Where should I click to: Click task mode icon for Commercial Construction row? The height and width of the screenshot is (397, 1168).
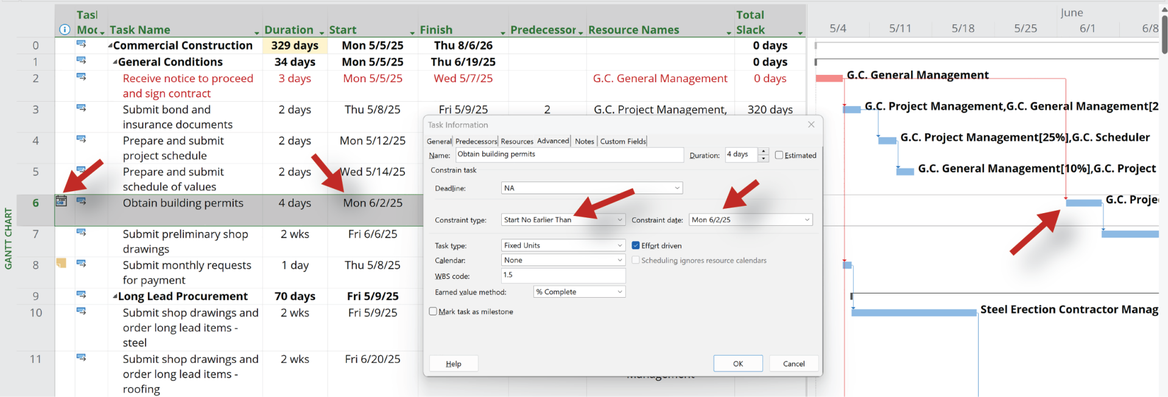tap(81, 44)
